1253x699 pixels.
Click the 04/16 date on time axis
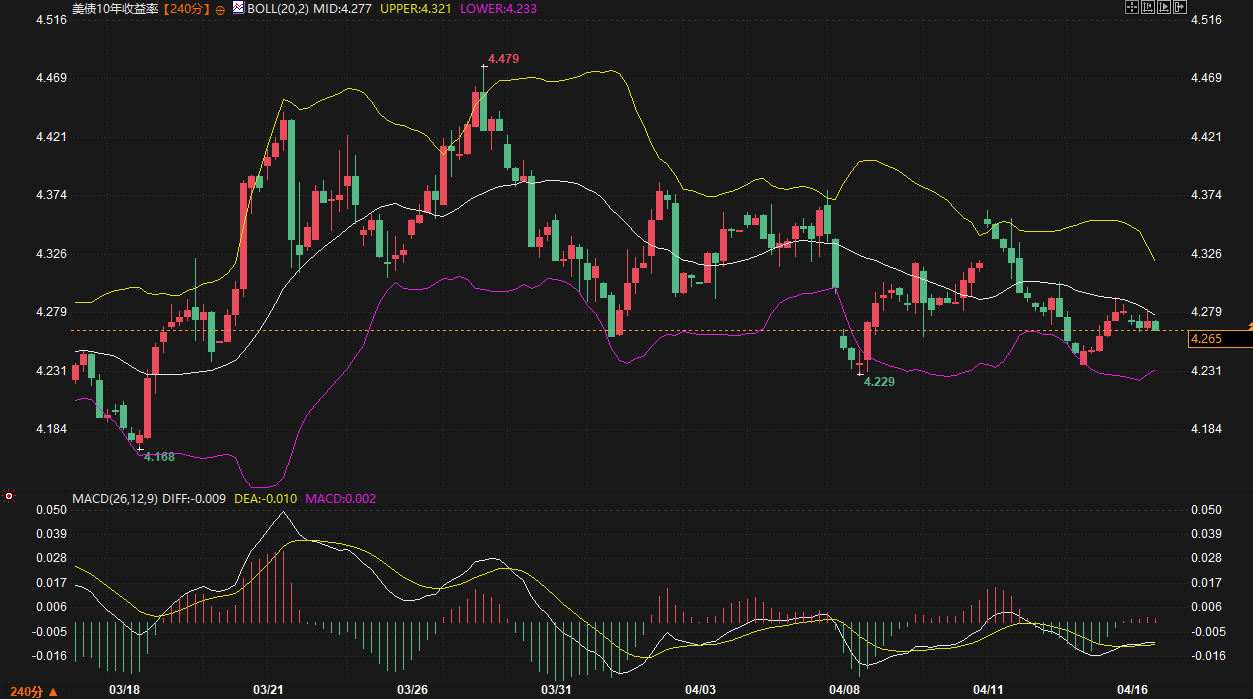click(1132, 690)
